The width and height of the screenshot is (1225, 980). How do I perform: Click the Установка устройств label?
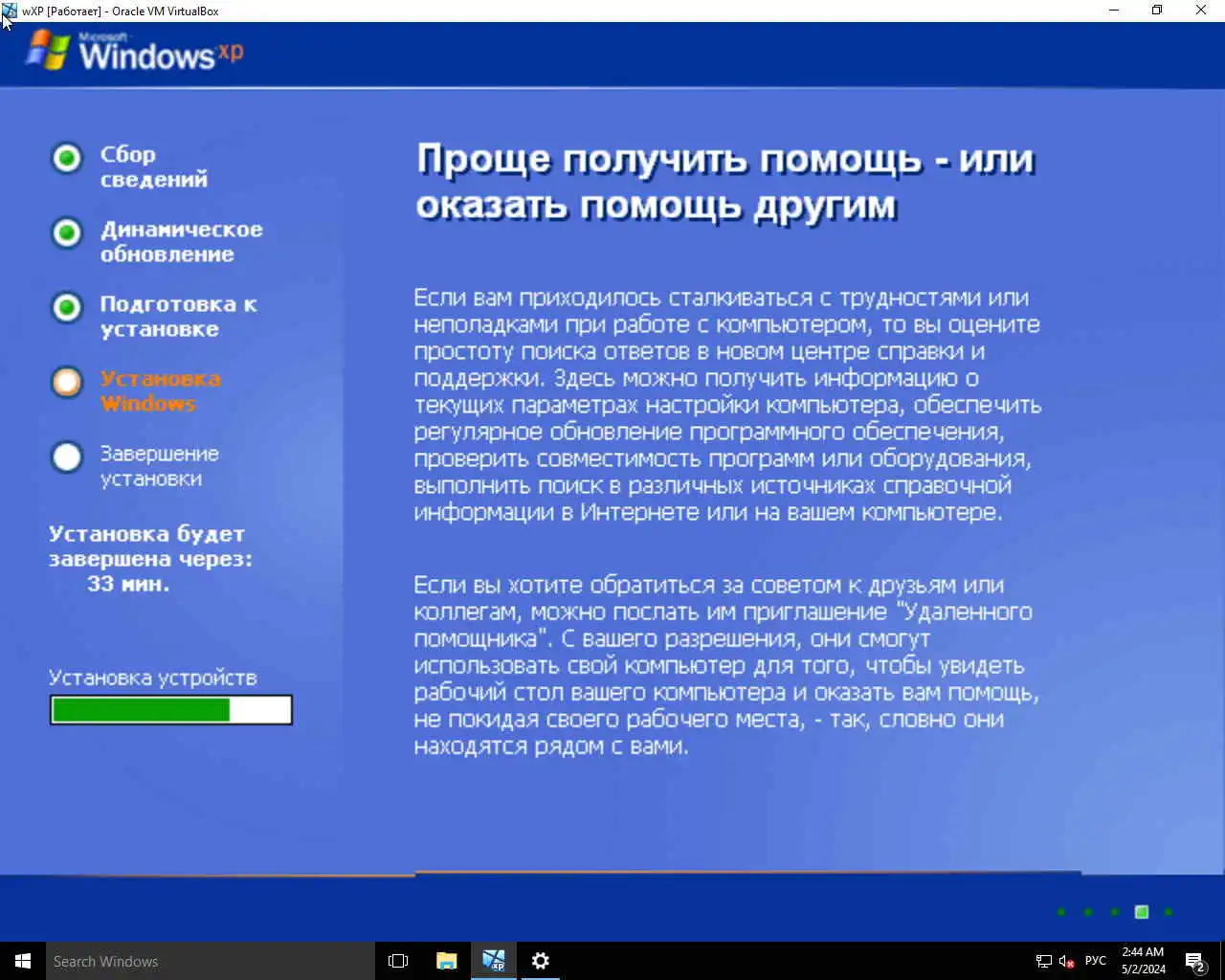point(153,678)
